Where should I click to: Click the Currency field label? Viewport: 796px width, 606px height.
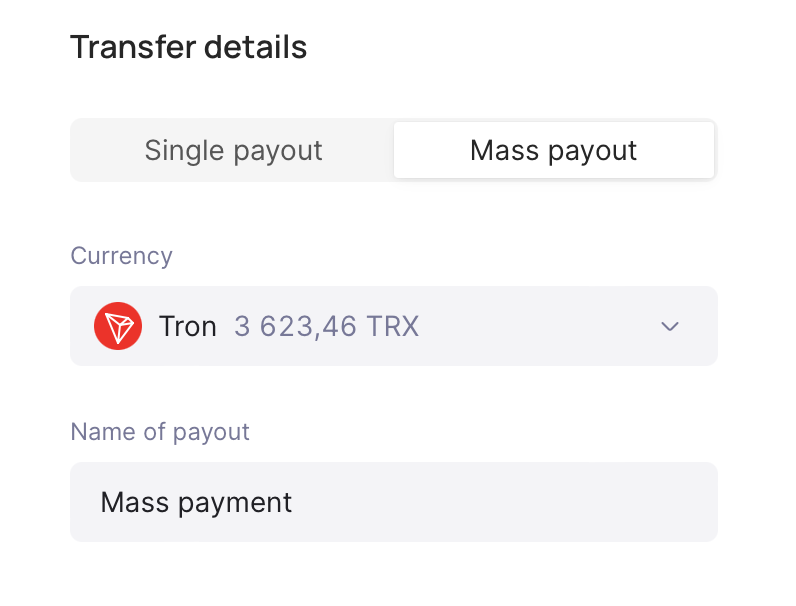tap(121, 256)
